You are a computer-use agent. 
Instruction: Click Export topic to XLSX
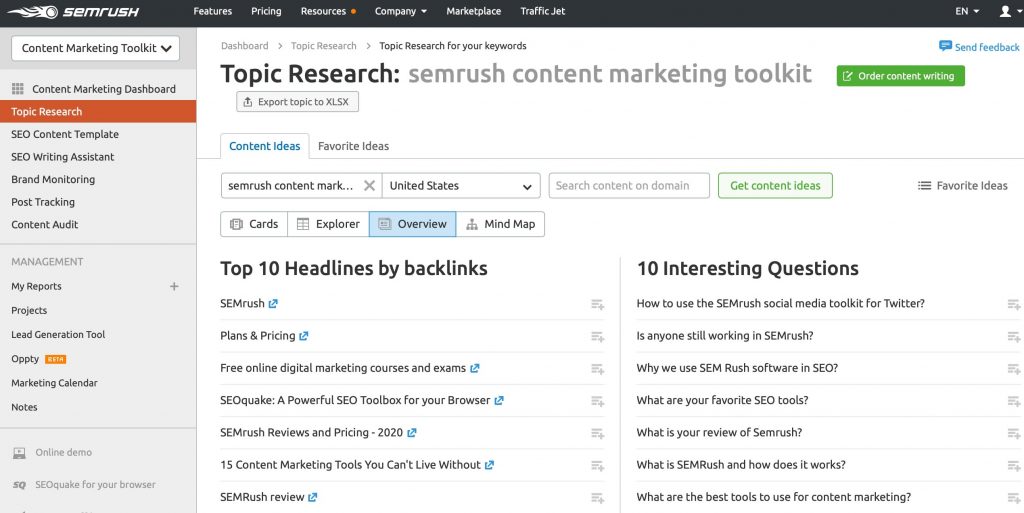[x=297, y=102]
